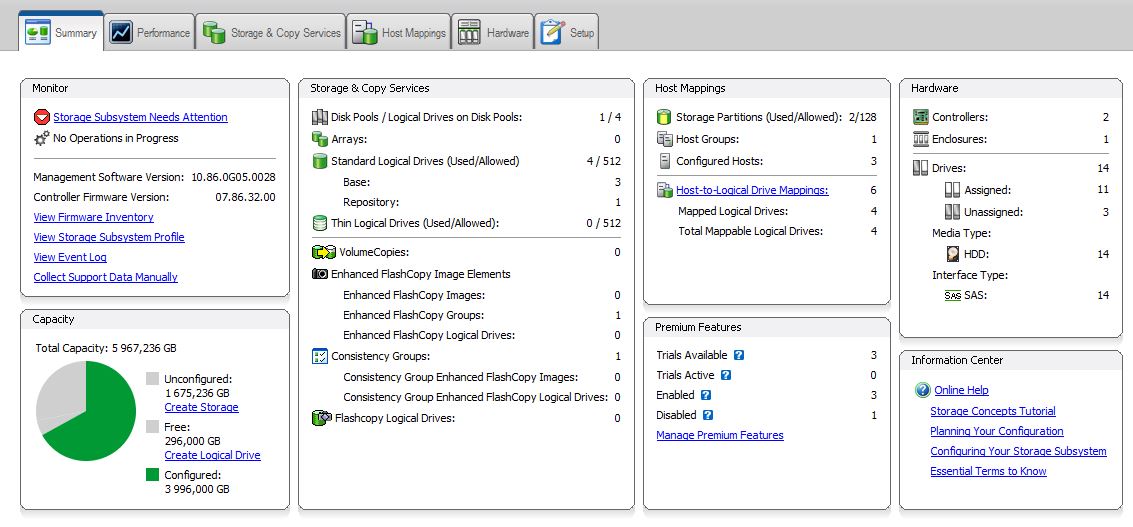Open Manage Premium Features link
Screen dimensions: 1133x527
coord(719,435)
